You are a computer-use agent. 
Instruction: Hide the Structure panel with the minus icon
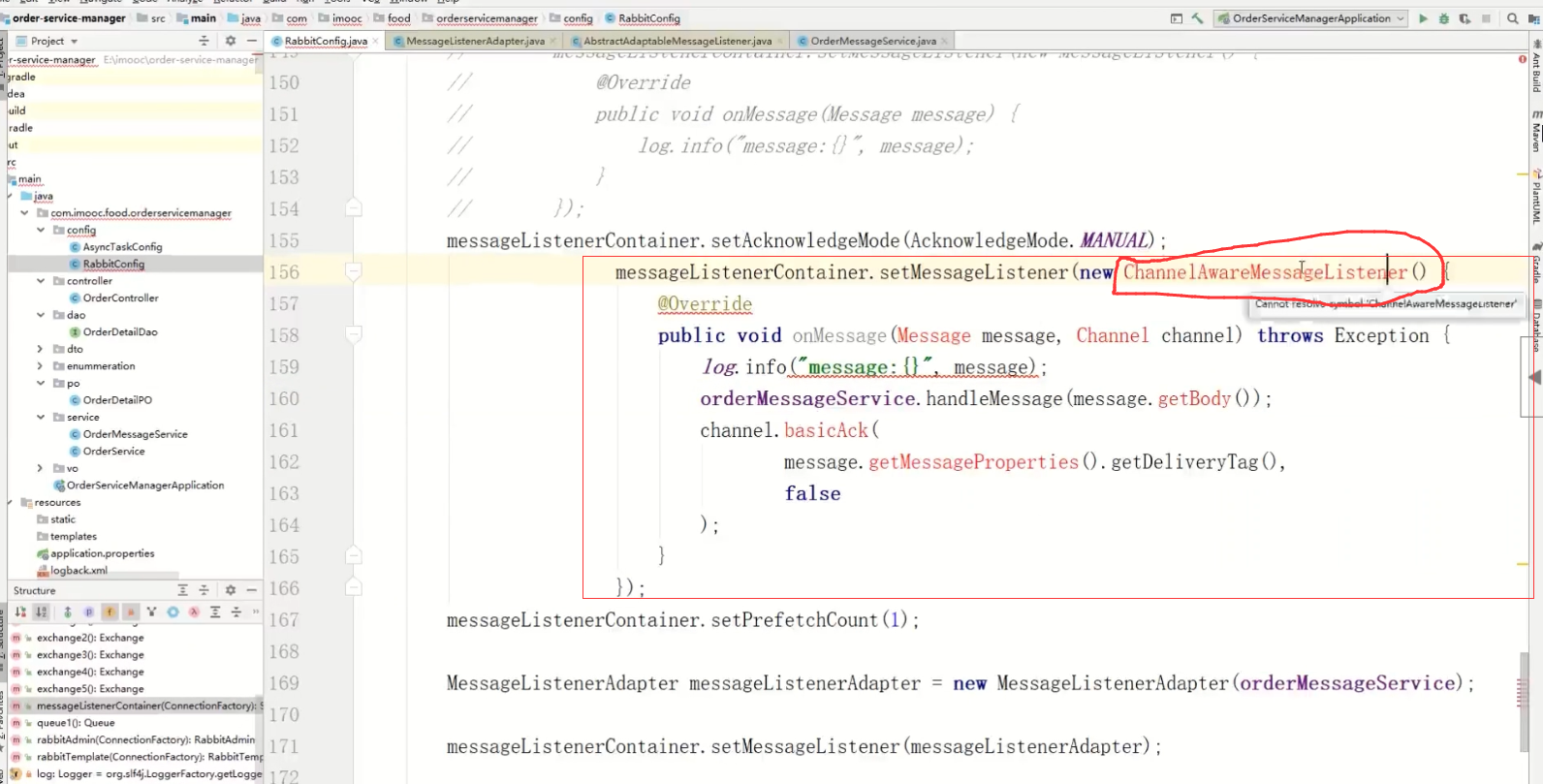click(252, 589)
